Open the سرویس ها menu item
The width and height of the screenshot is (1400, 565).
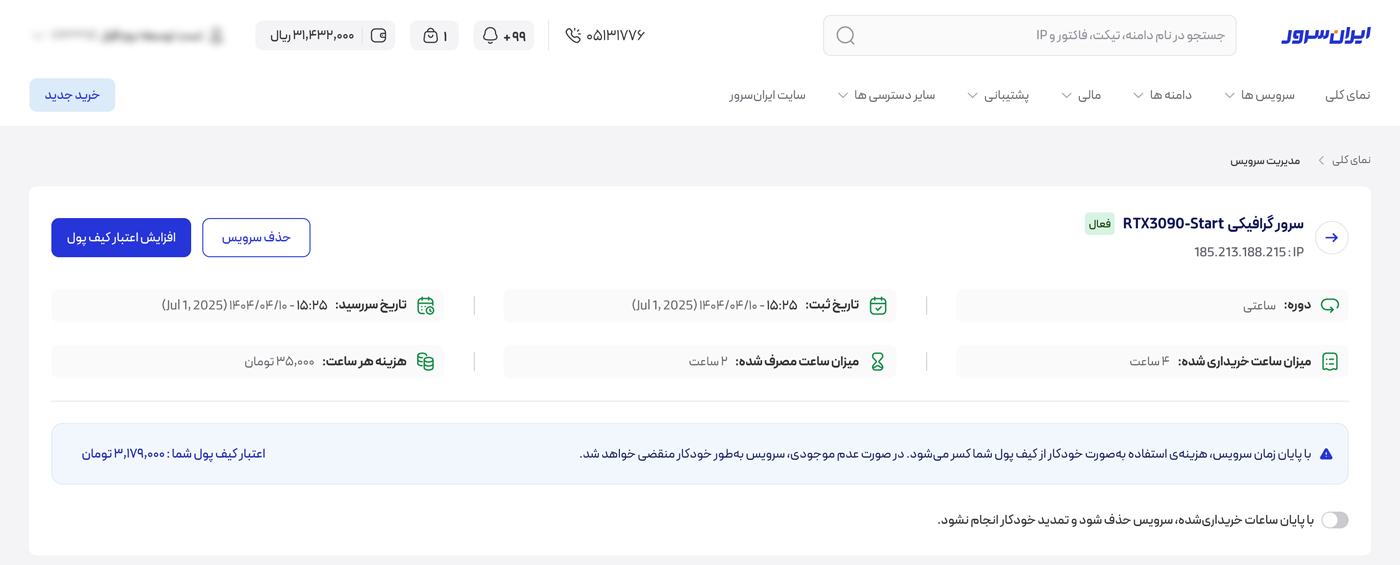pyautogui.click(x=1268, y=95)
